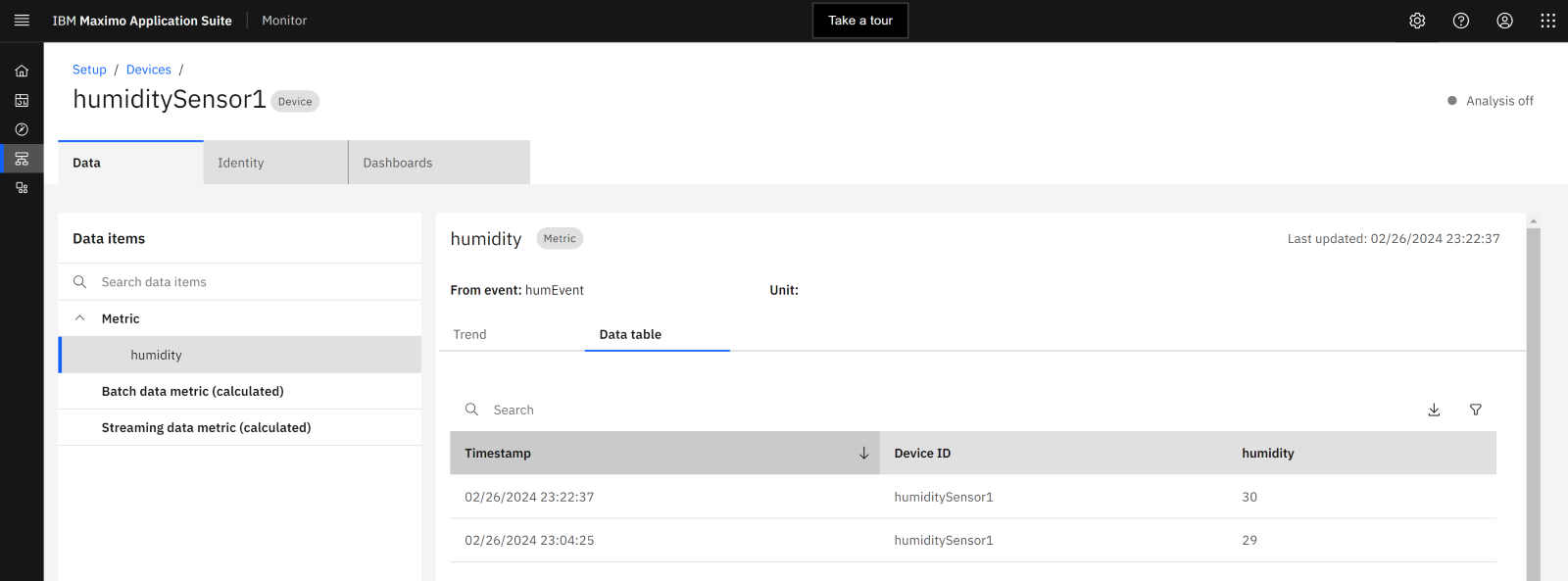Click the Take a tour button
The height and width of the screenshot is (581, 1568).
pos(860,21)
